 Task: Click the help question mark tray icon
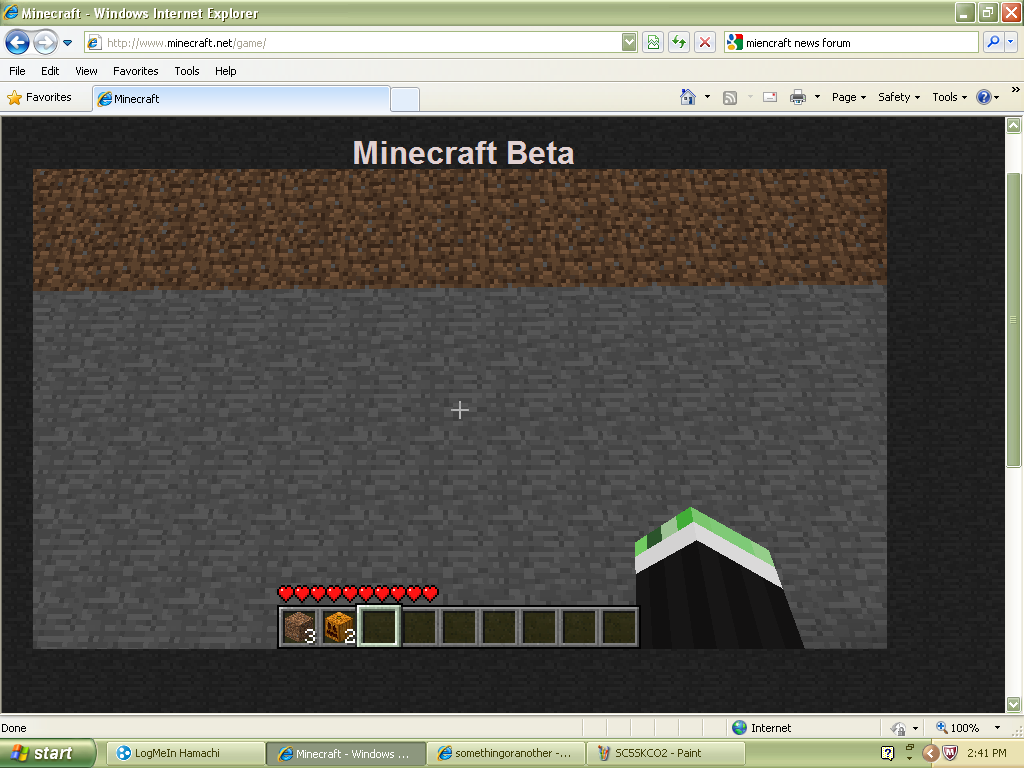coord(887,753)
